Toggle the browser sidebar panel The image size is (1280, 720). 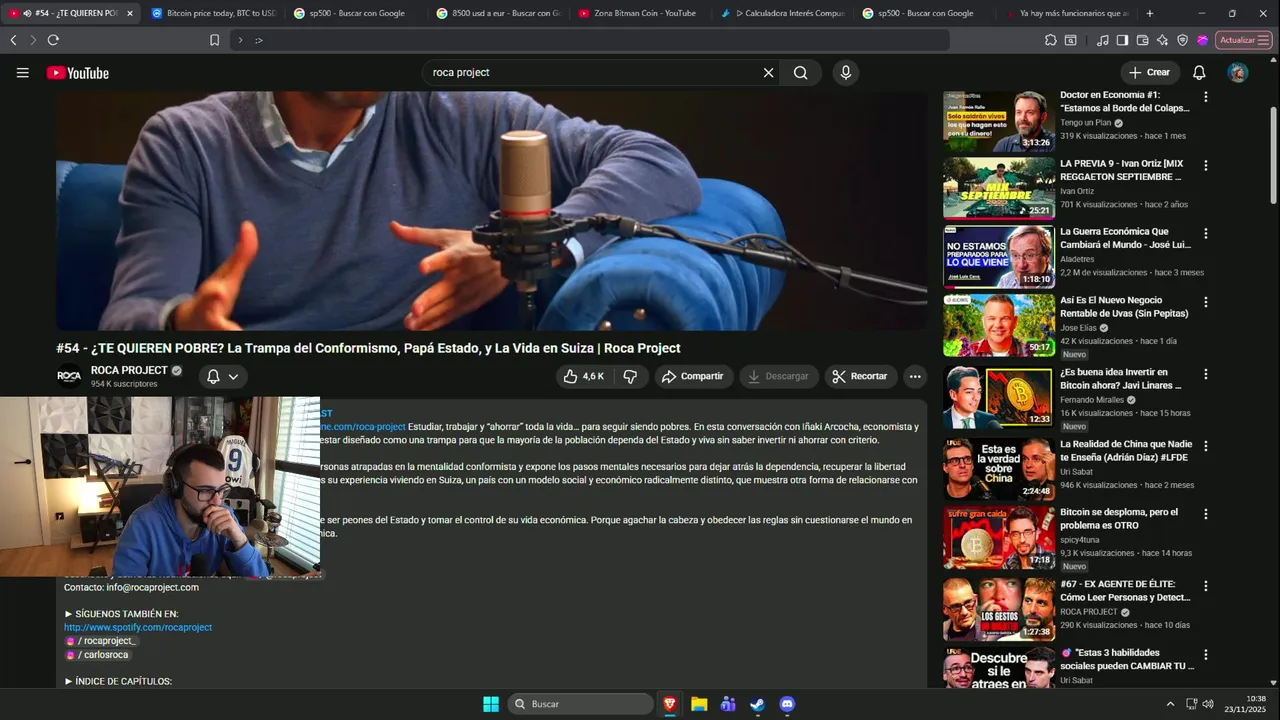(x=1122, y=40)
